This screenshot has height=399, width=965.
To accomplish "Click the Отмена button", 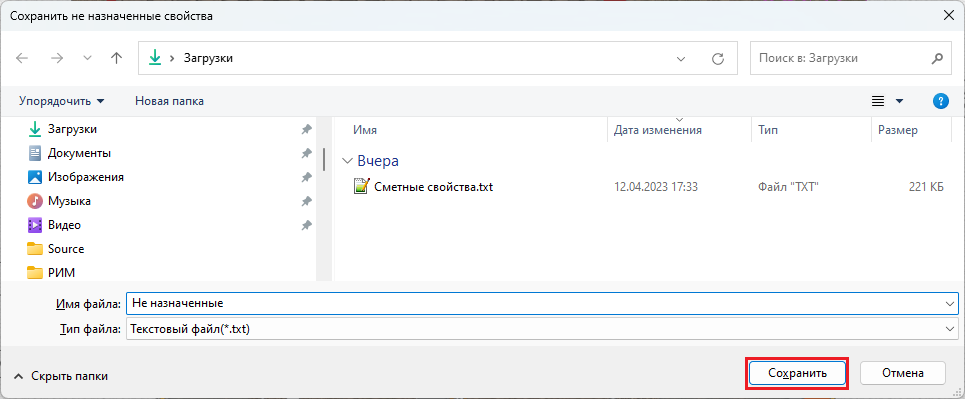I will (x=903, y=373).
